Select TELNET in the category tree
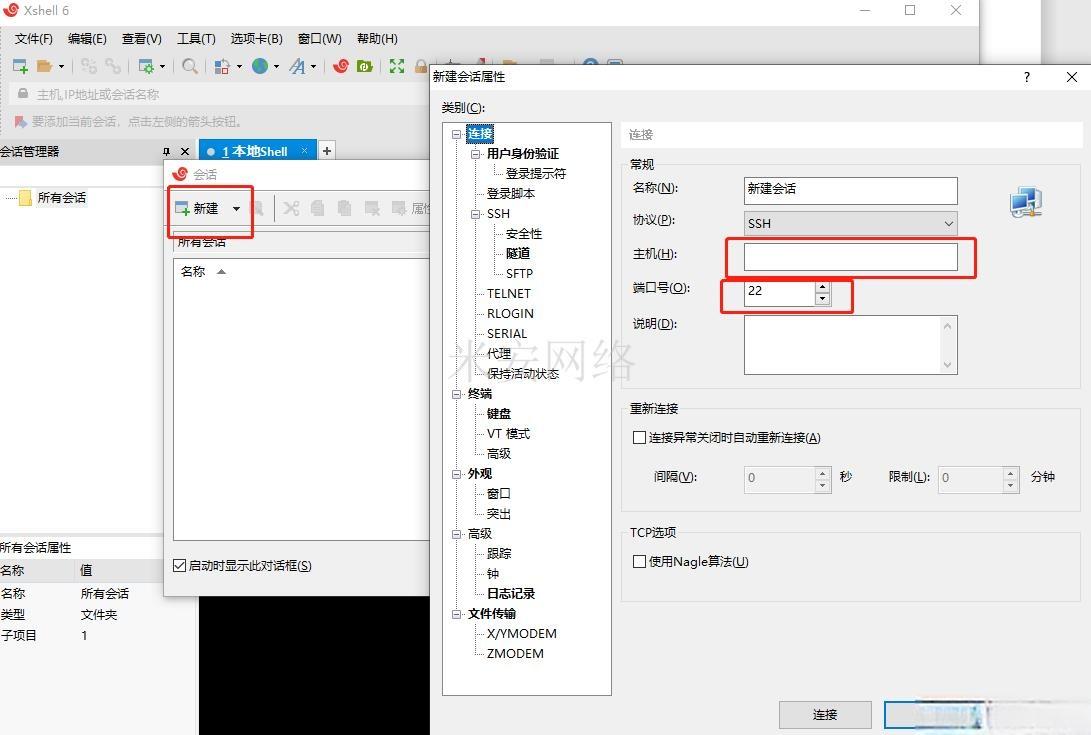This screenshot has width=1091, height=735. 509,294
